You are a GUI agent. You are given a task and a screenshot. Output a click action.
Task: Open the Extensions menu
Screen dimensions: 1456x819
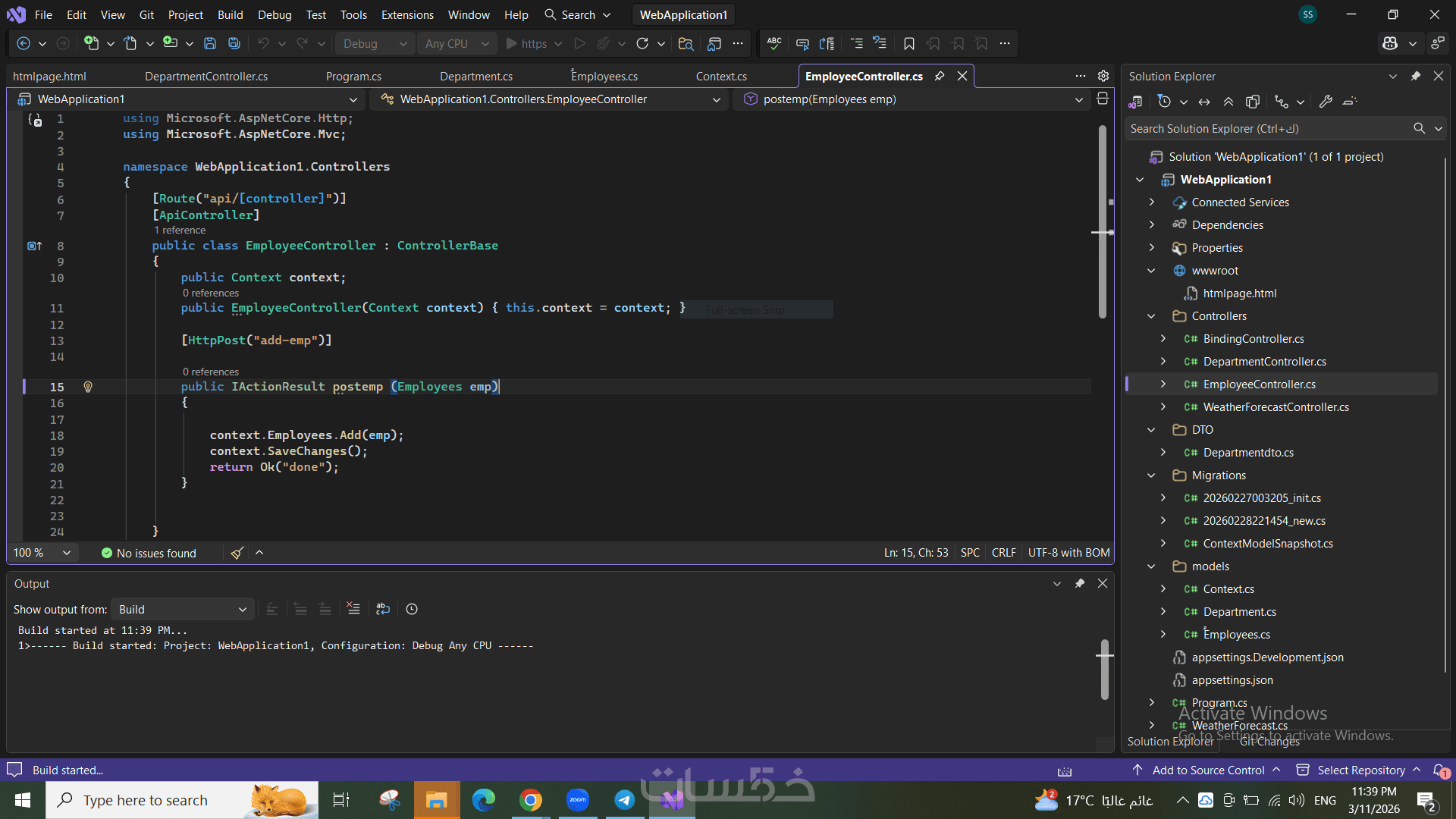tap(407, 14)
